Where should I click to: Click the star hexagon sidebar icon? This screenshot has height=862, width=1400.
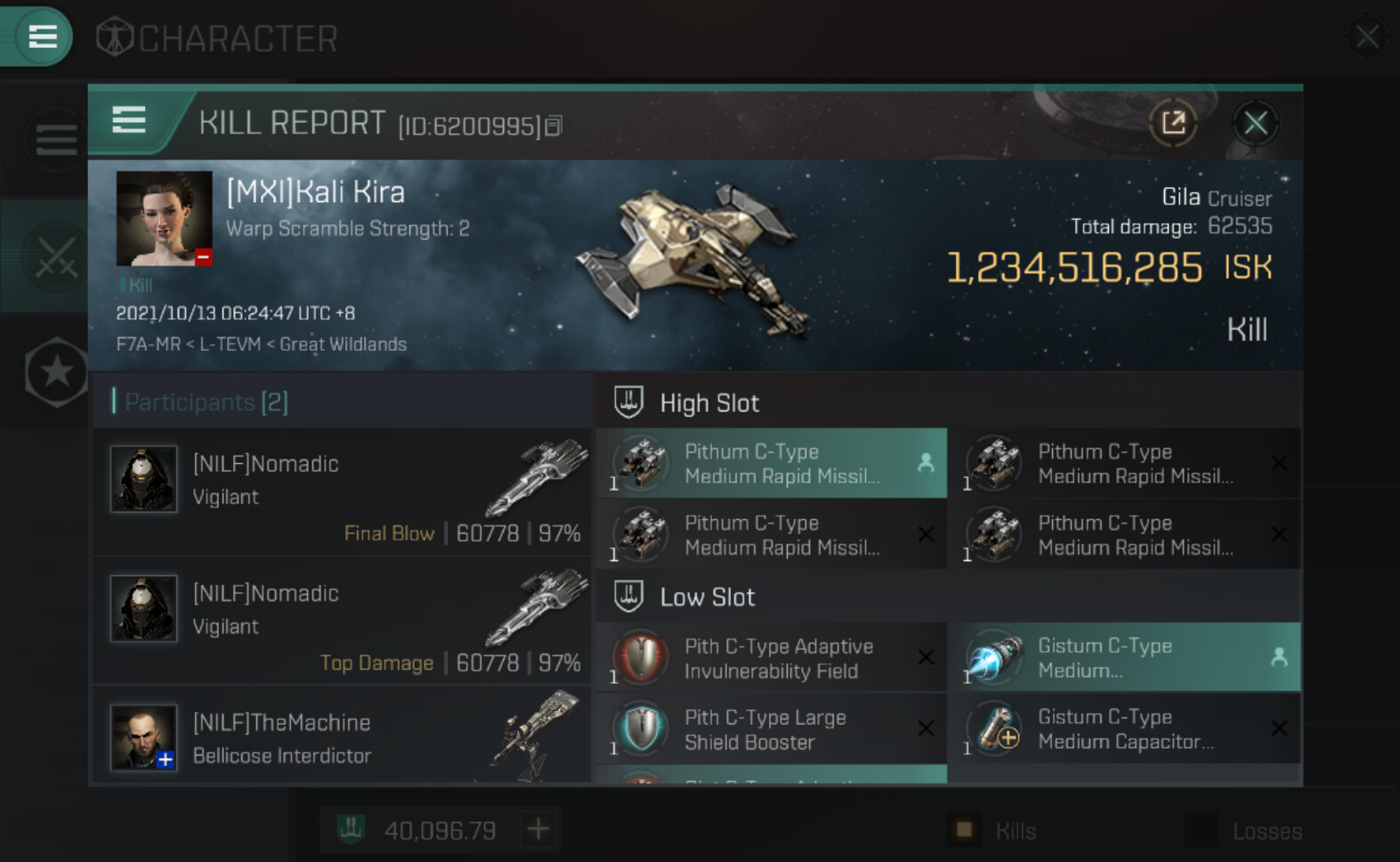coord(56,371)
